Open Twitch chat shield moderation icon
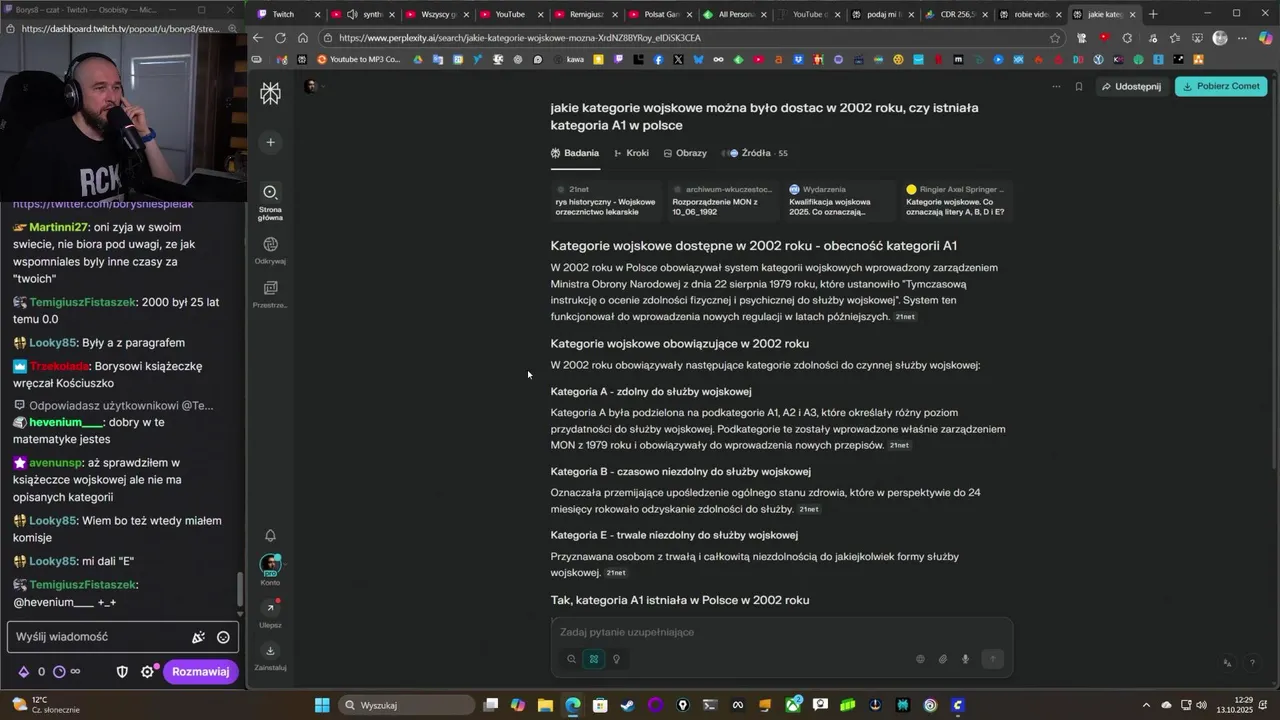The image size is (1280, 720). pos(122,672)
